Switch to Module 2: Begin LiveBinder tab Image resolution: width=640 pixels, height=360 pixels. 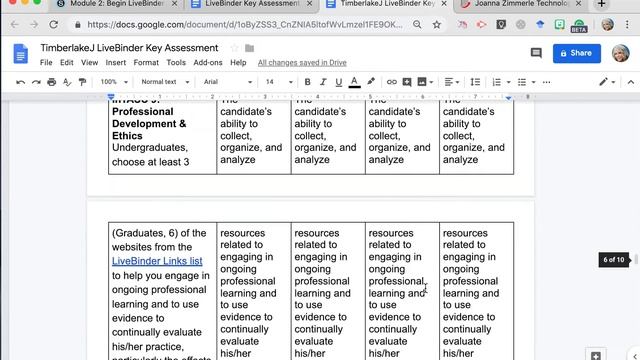pos(117,4)
